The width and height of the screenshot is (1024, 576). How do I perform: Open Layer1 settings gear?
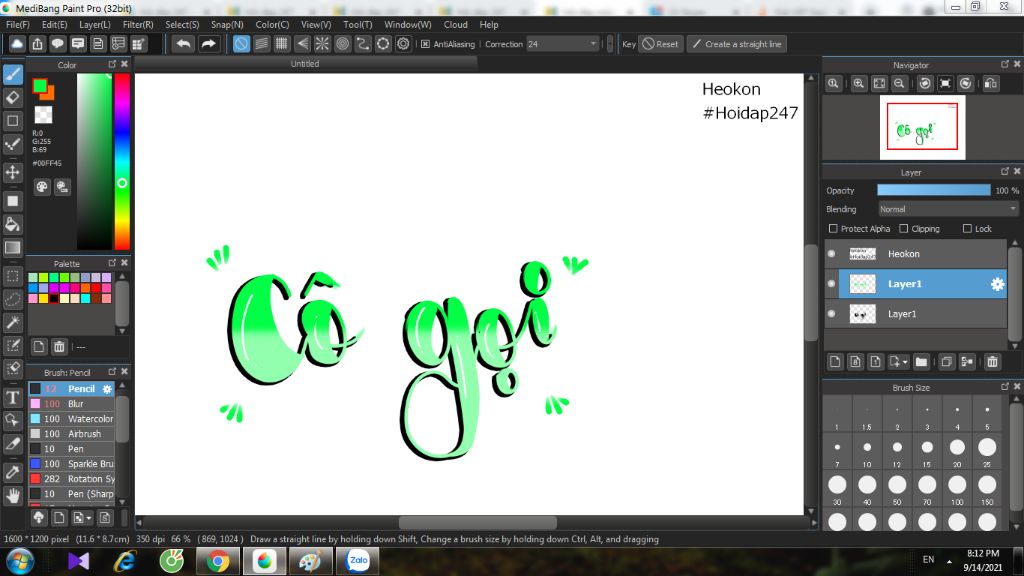pyautogui.click(x=997, y=284)
